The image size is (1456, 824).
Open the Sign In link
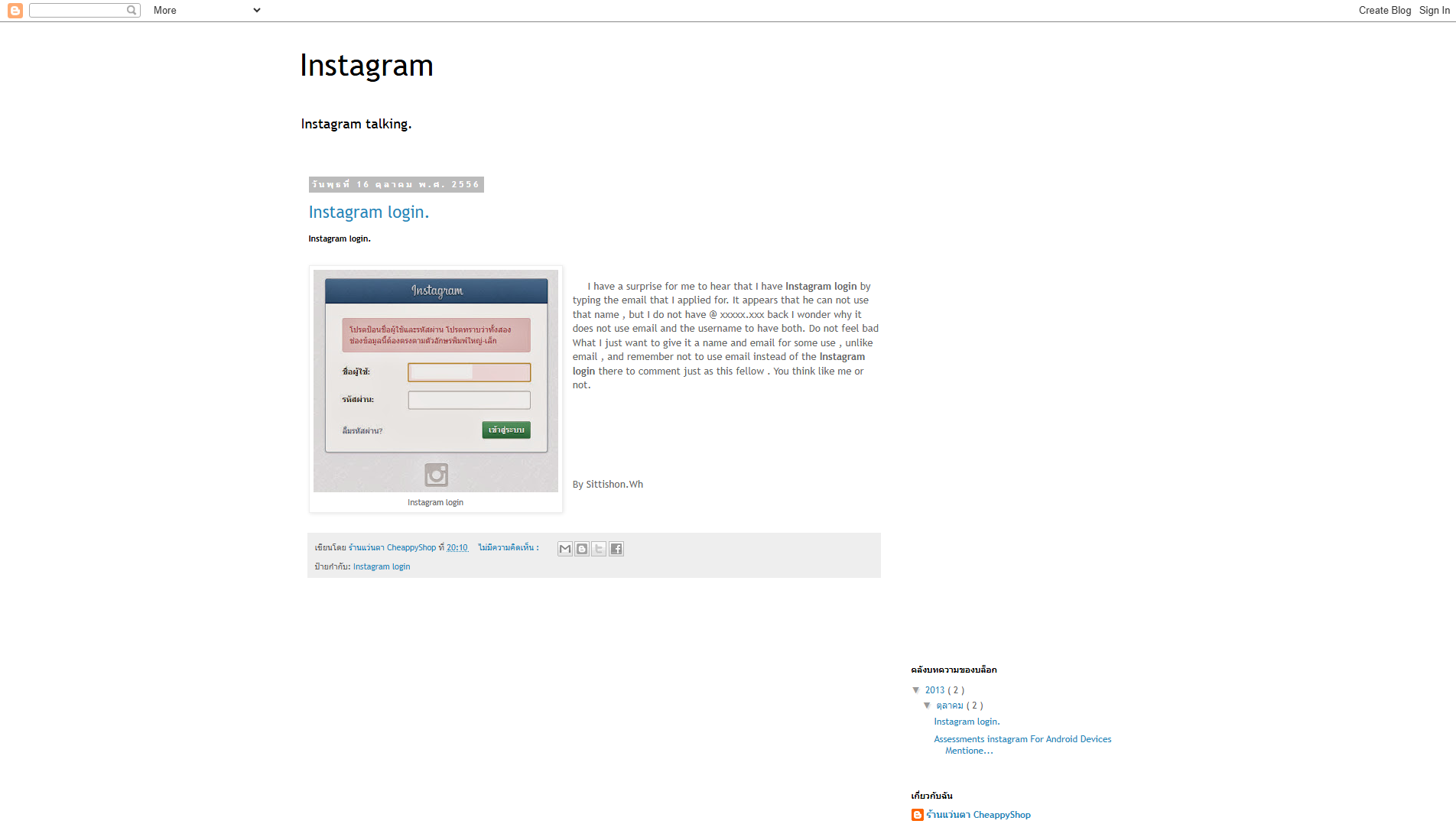tap(1434, 10)
